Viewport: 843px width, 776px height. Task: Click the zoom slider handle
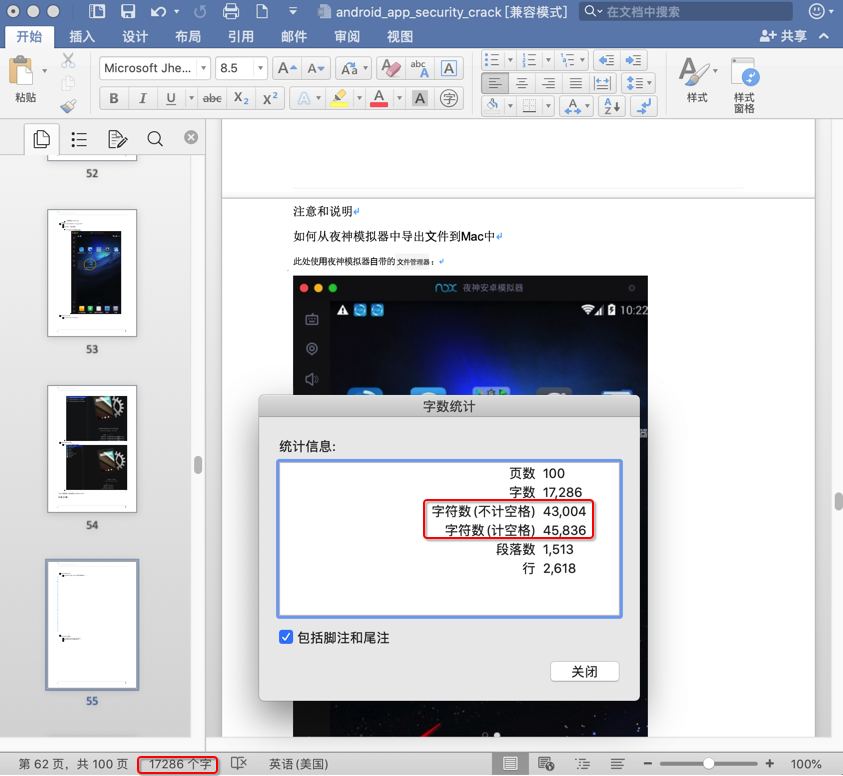click(708, 763)
